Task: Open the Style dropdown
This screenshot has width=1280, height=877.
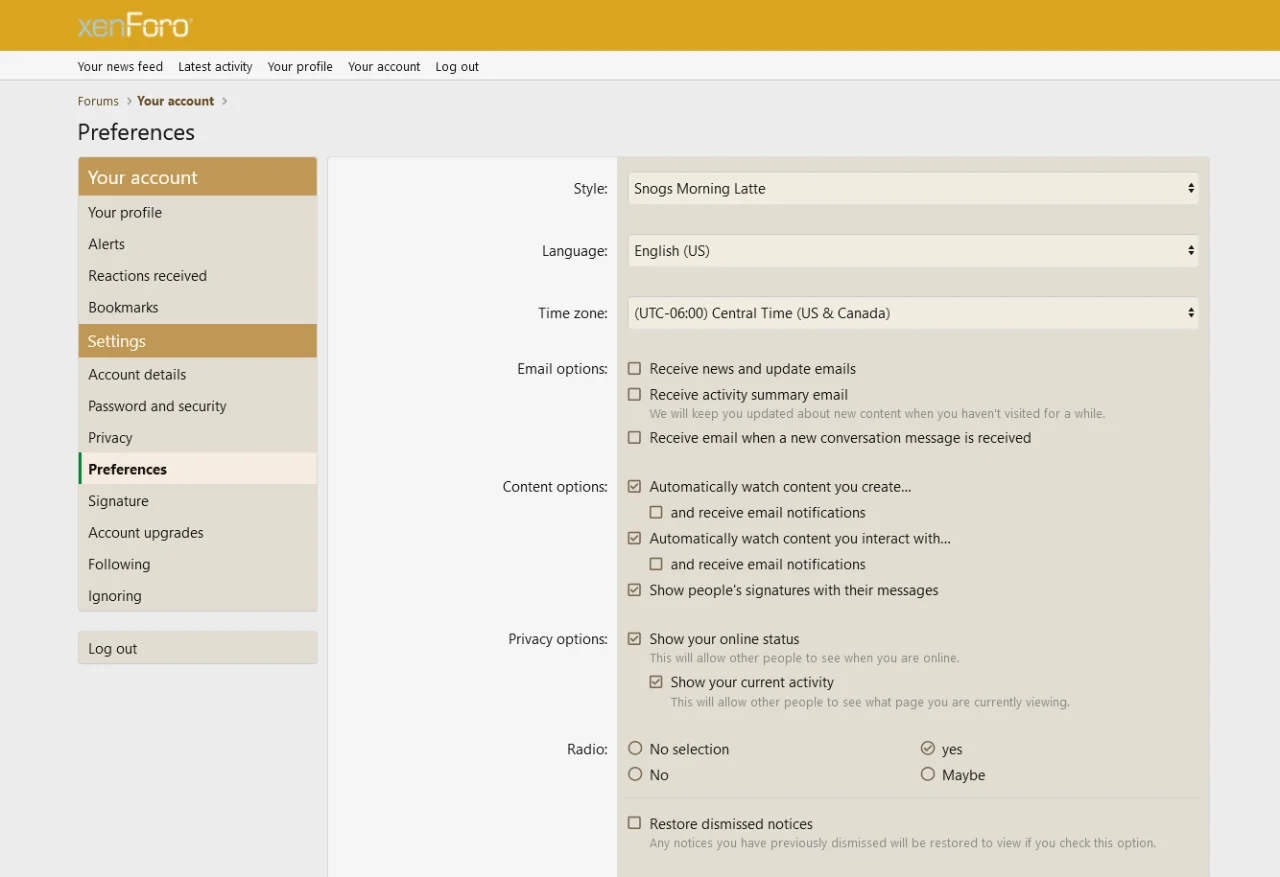Action: (912, 189)
